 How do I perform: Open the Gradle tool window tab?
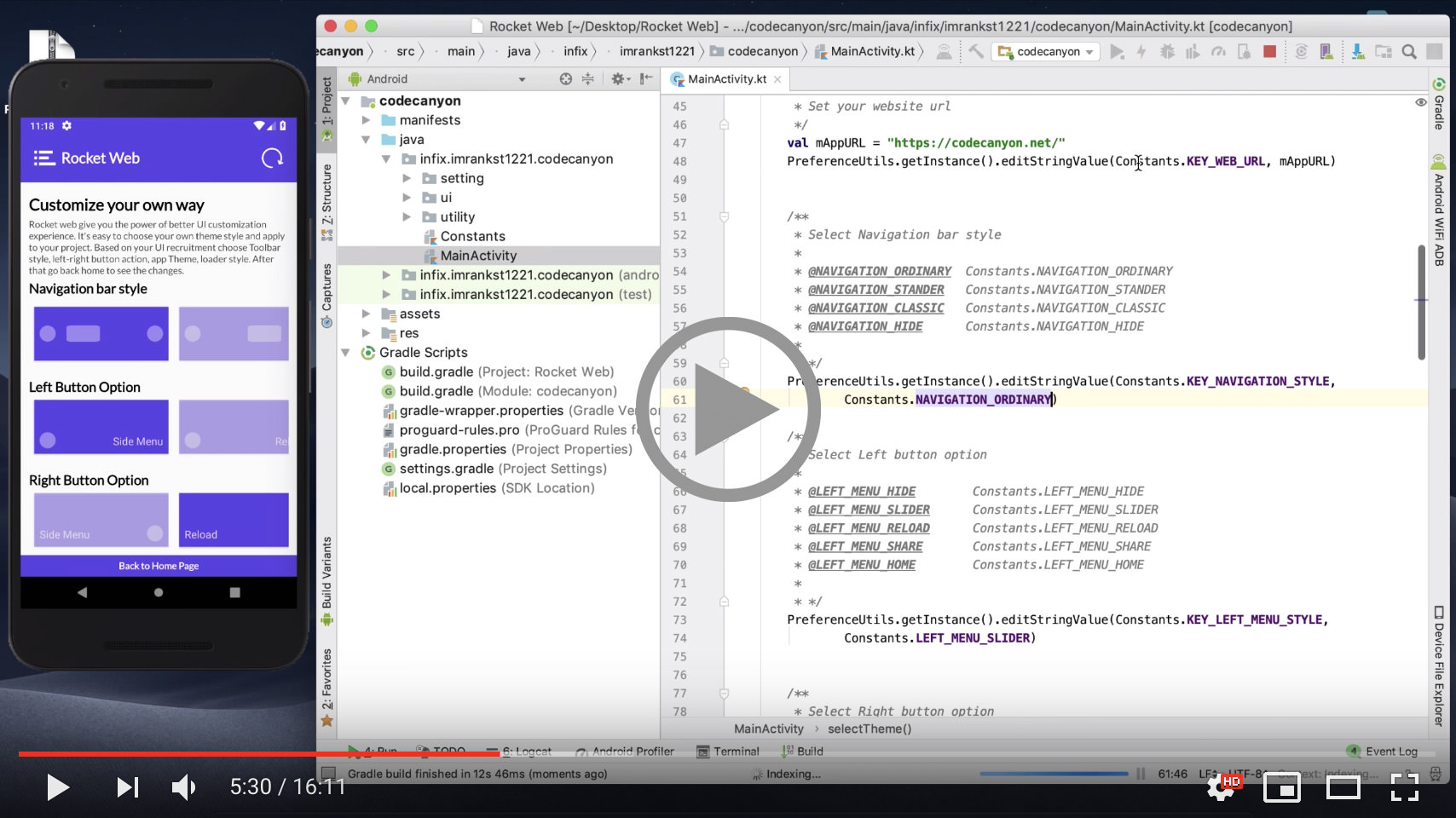pyautogui.click(x=1439, y=104)
